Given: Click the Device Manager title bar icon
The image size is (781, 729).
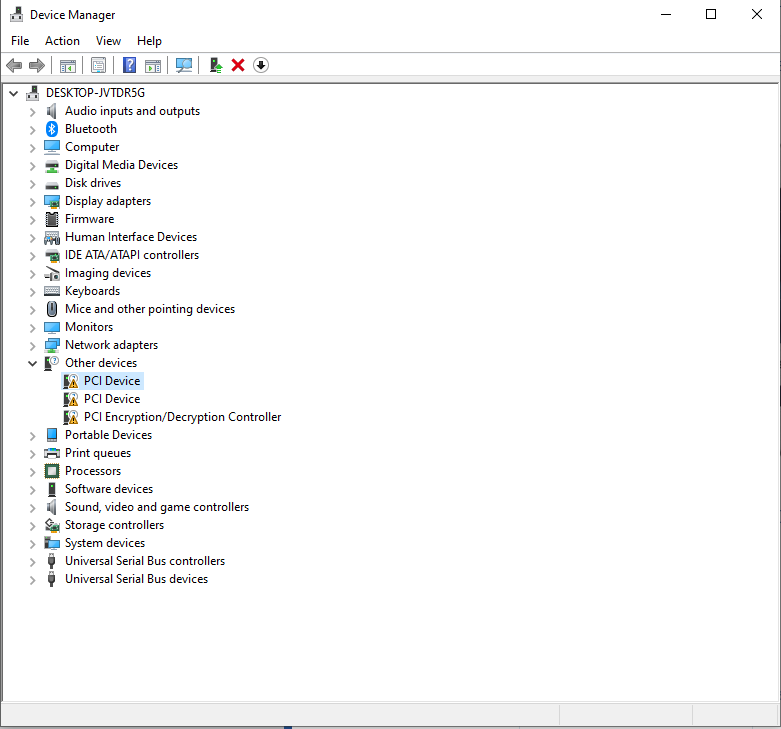Looking at the screenshot, I should click(x=16, y=14).
